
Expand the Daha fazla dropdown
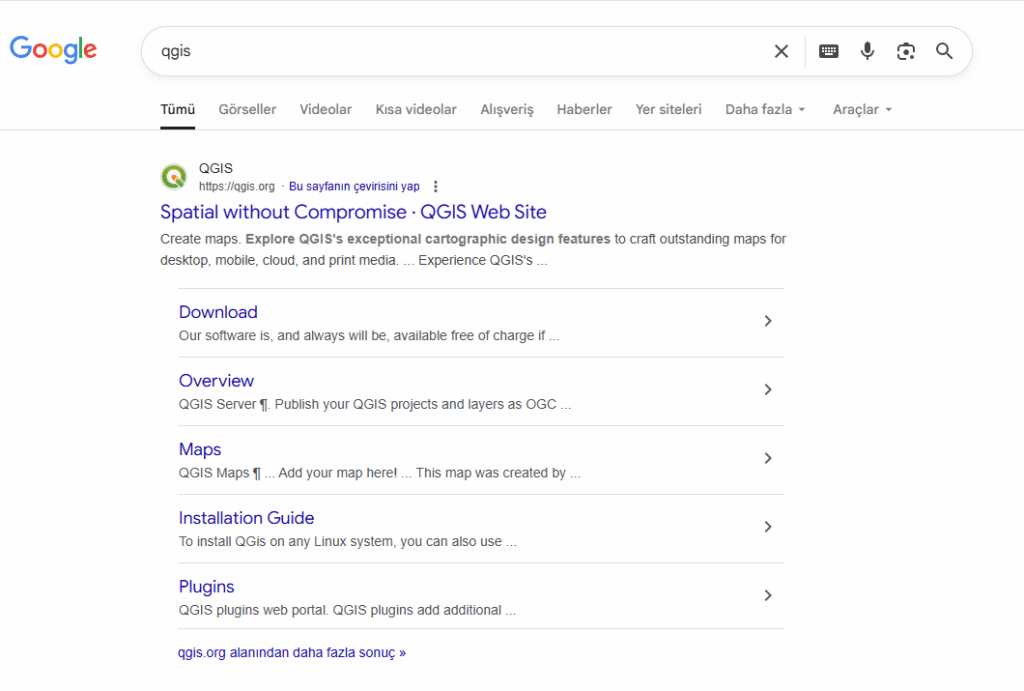pos(765,109)
